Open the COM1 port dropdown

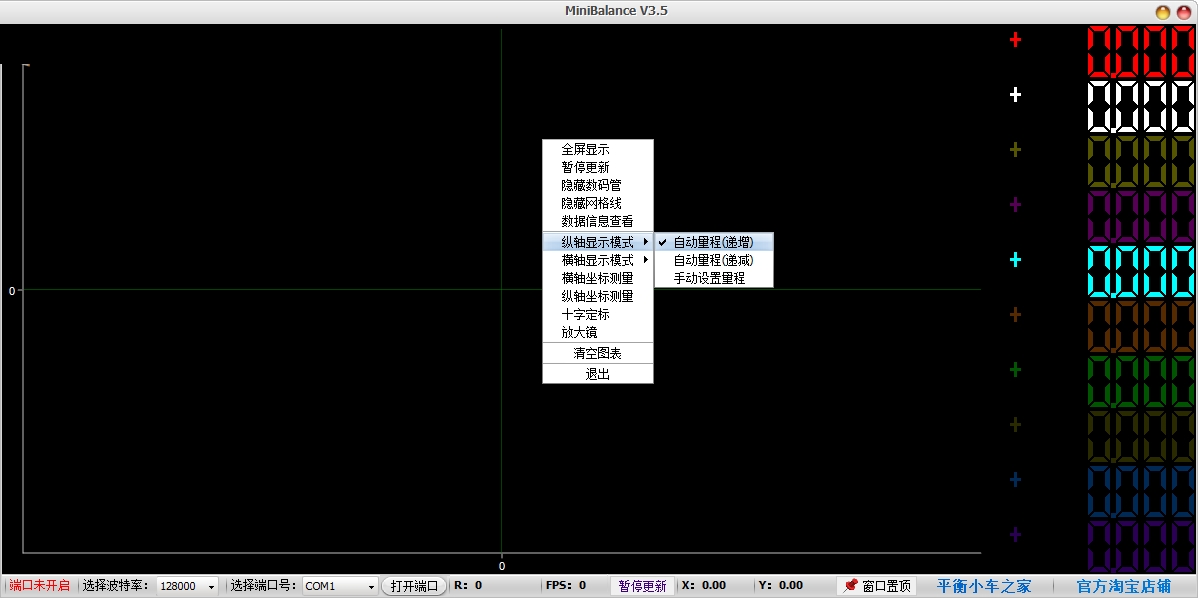coord(340,586)
